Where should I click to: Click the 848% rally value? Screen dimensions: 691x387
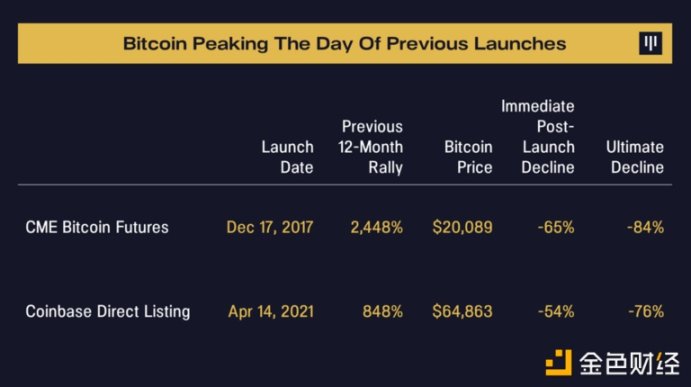click(x=383, y=312)
